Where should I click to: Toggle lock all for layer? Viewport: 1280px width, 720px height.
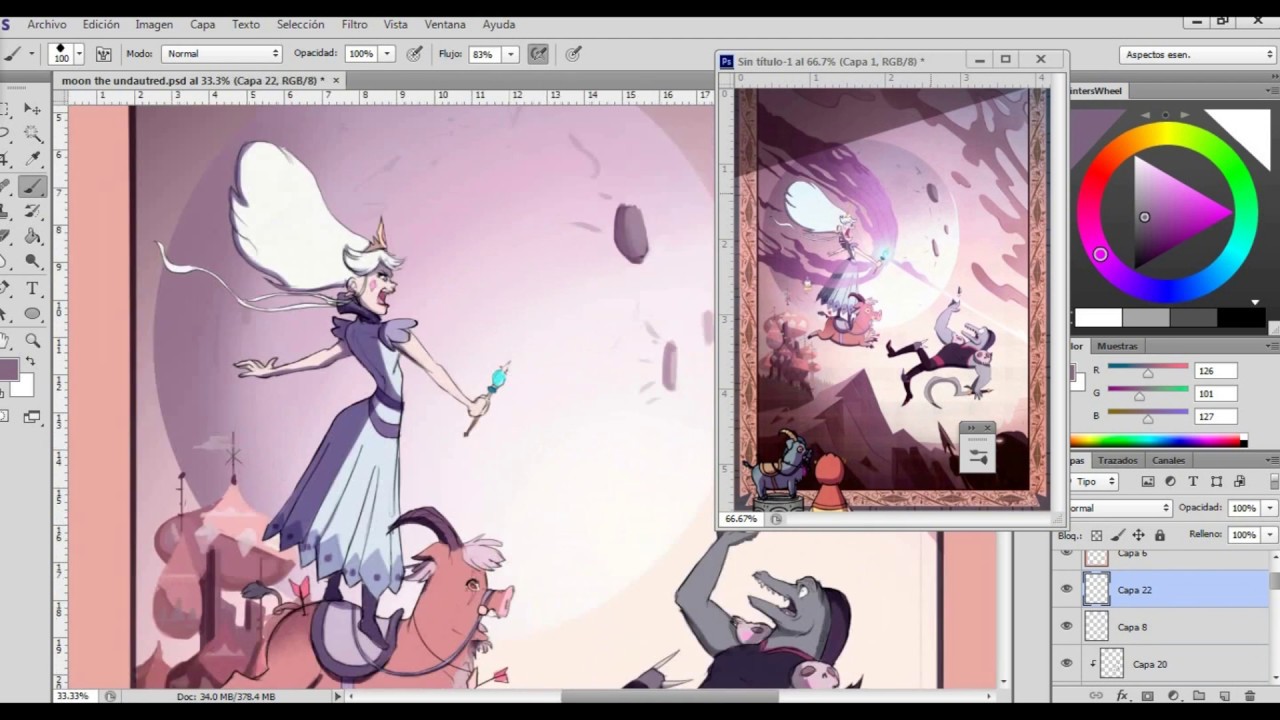pos(1160,535)
